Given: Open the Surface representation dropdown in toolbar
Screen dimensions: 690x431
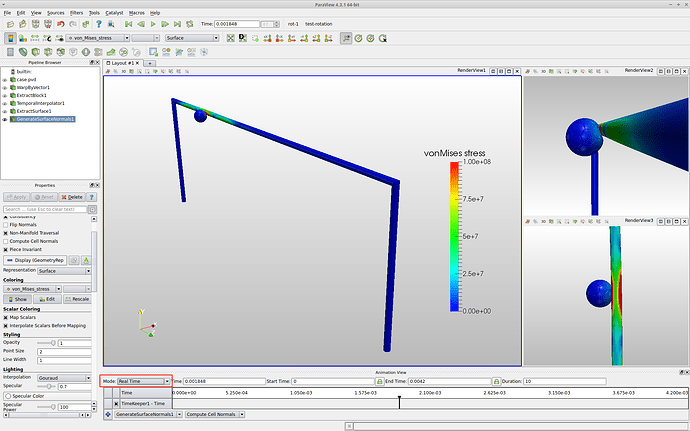Looking at the screenshot, I should coord(193,38).
